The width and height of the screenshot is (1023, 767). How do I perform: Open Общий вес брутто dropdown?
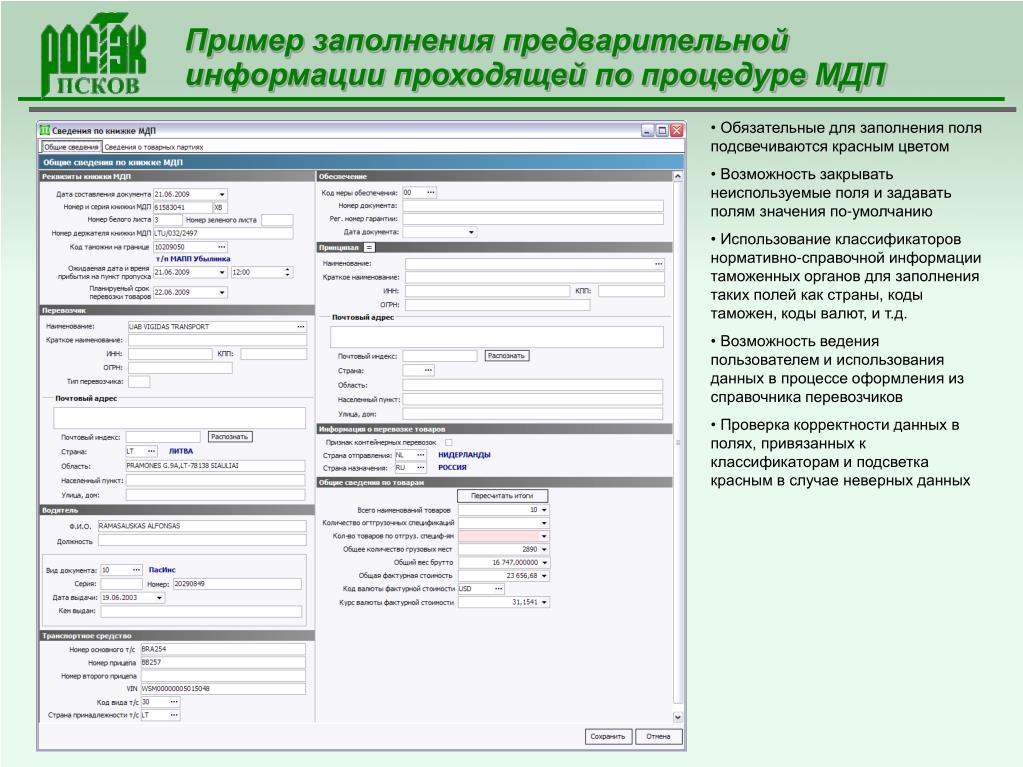[544, 562]
